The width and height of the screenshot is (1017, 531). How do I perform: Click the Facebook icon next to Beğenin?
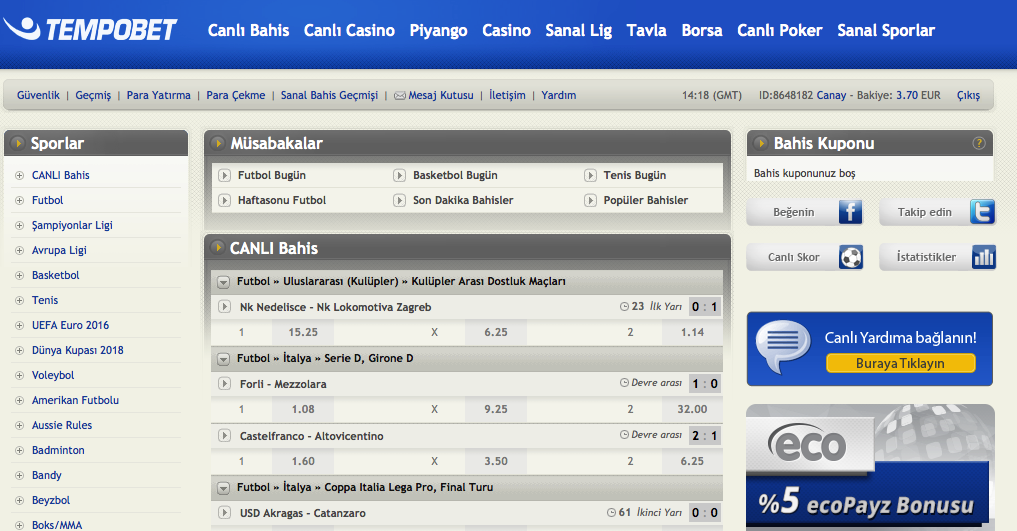849,212
